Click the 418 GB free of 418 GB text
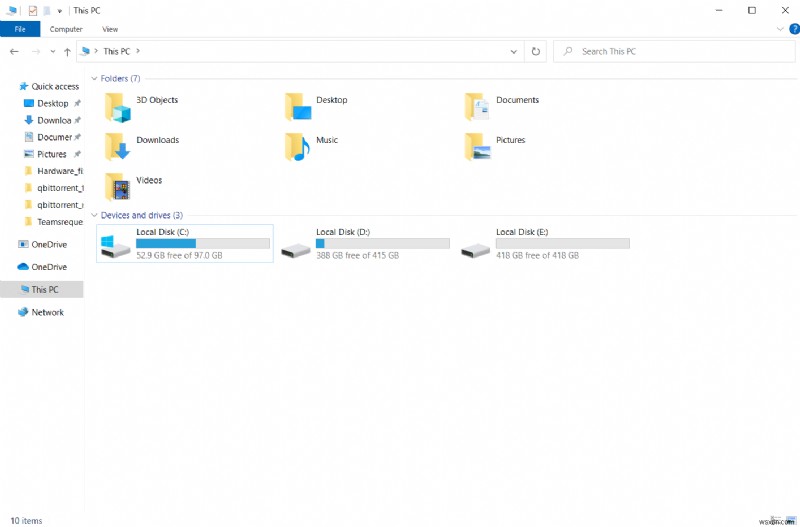Screen dimensions: 800x527 pos(537,255)
